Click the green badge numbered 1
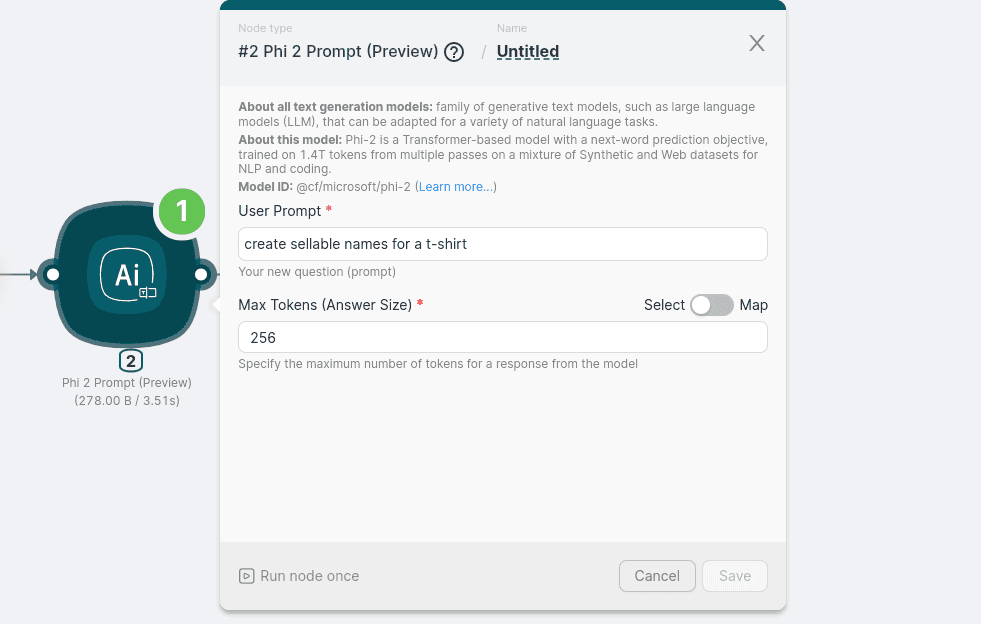This screenshot has height=624, width=981. click(x=182, y=211)
